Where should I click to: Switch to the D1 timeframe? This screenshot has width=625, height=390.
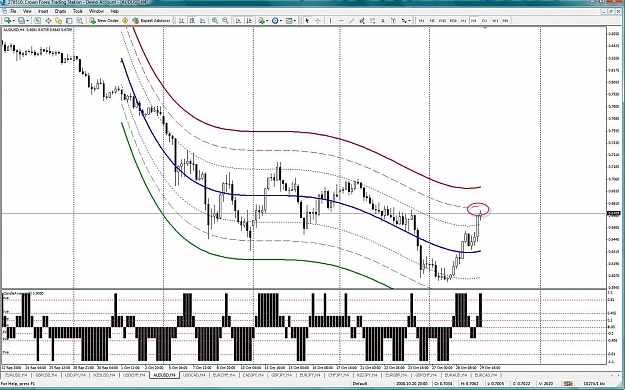pyautogui.click(x=485, y=20)
